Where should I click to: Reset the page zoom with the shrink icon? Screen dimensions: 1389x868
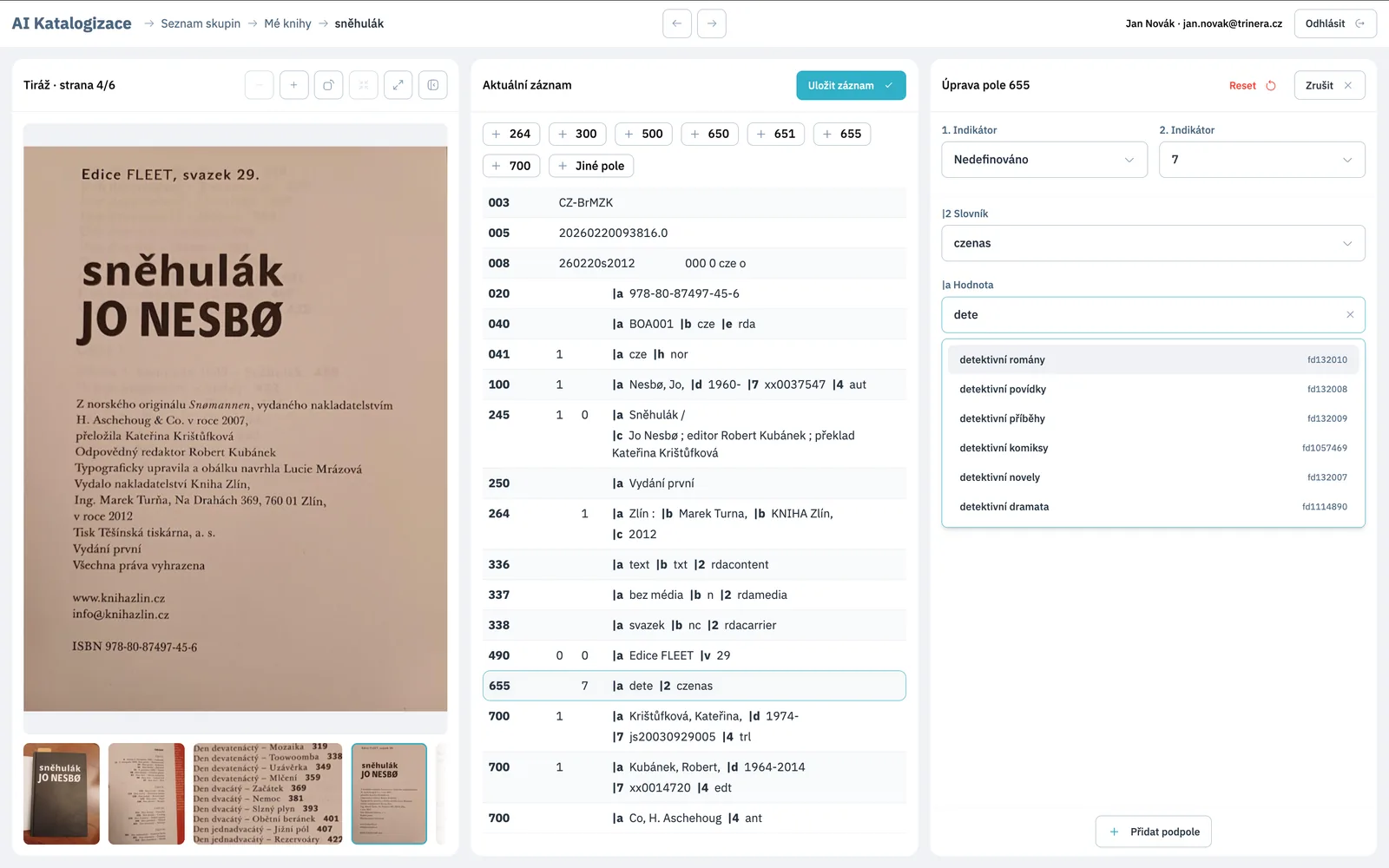[x=364, y=85]
